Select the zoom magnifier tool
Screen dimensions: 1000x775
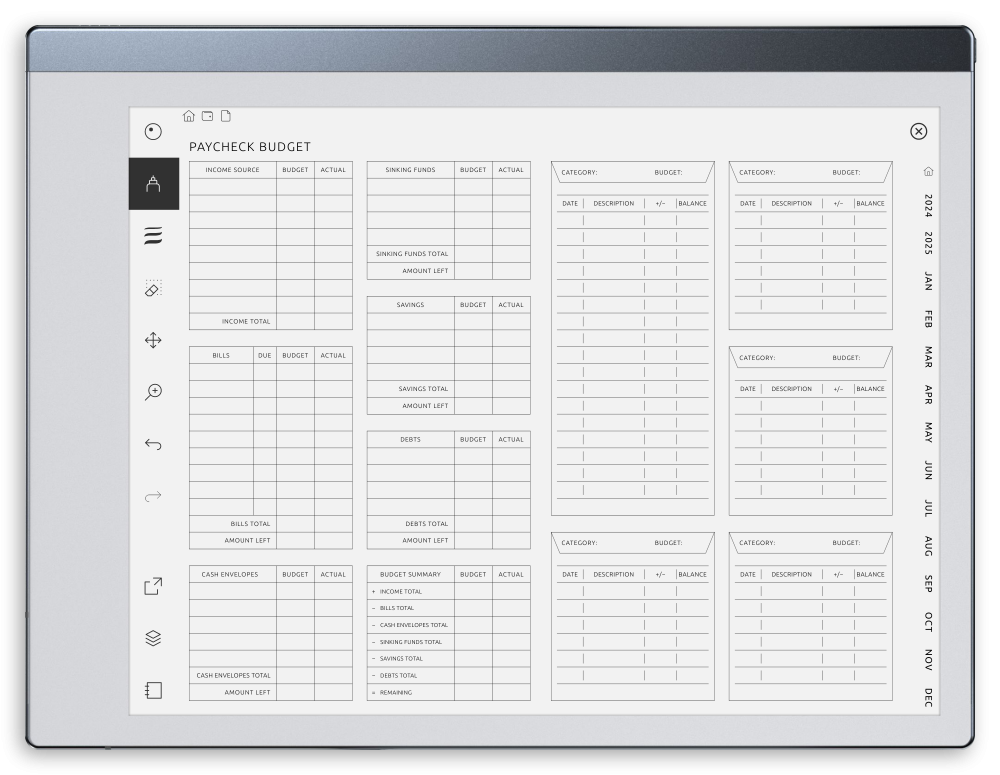[152, 392]
